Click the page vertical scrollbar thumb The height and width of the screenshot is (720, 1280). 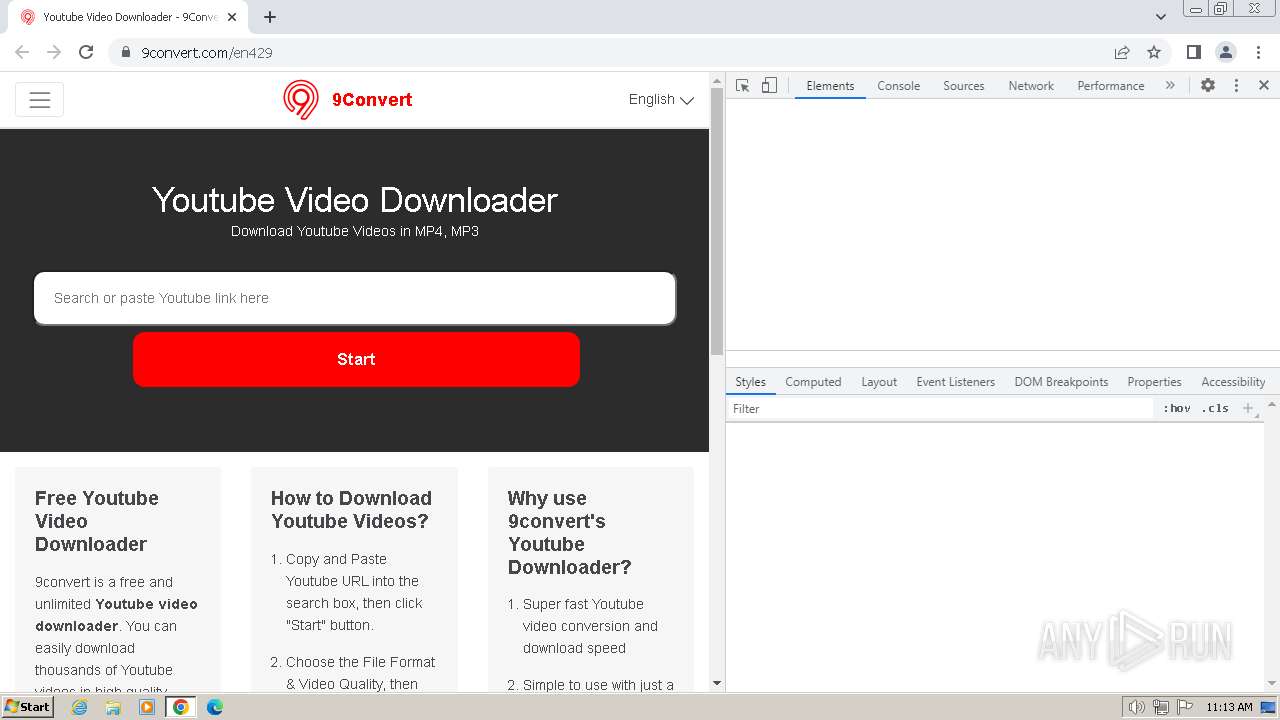716,222
